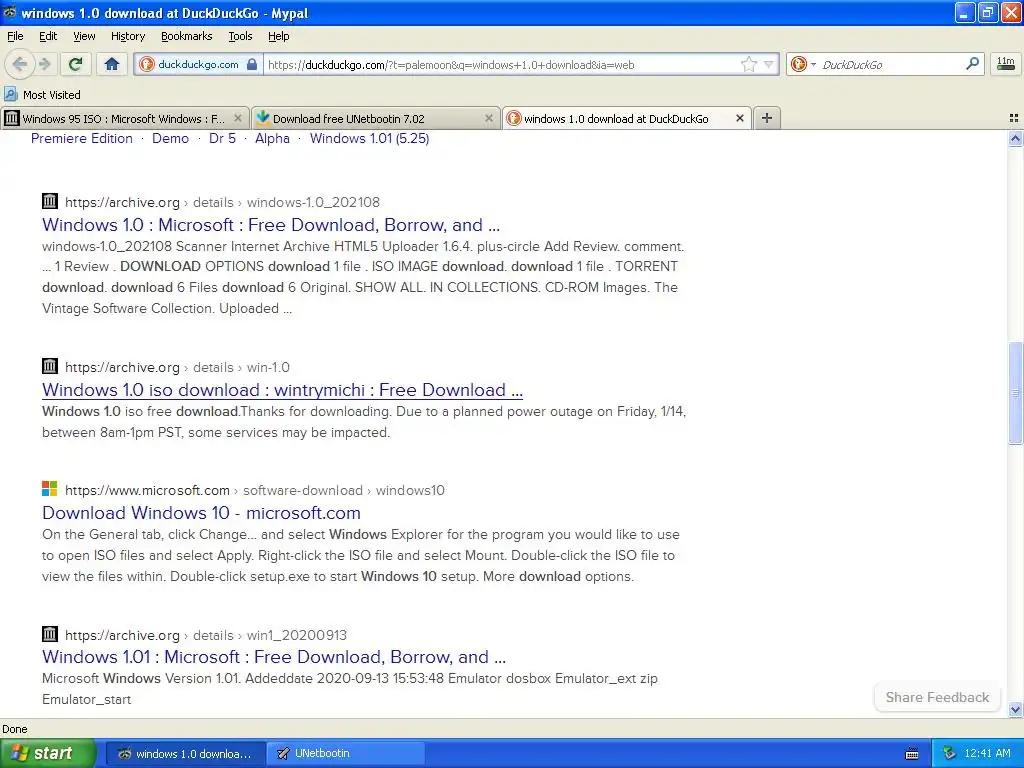Click Microsoft logo favicon in search result
The height and width of the screenshot is (768, 1024).
pos(50,488)
